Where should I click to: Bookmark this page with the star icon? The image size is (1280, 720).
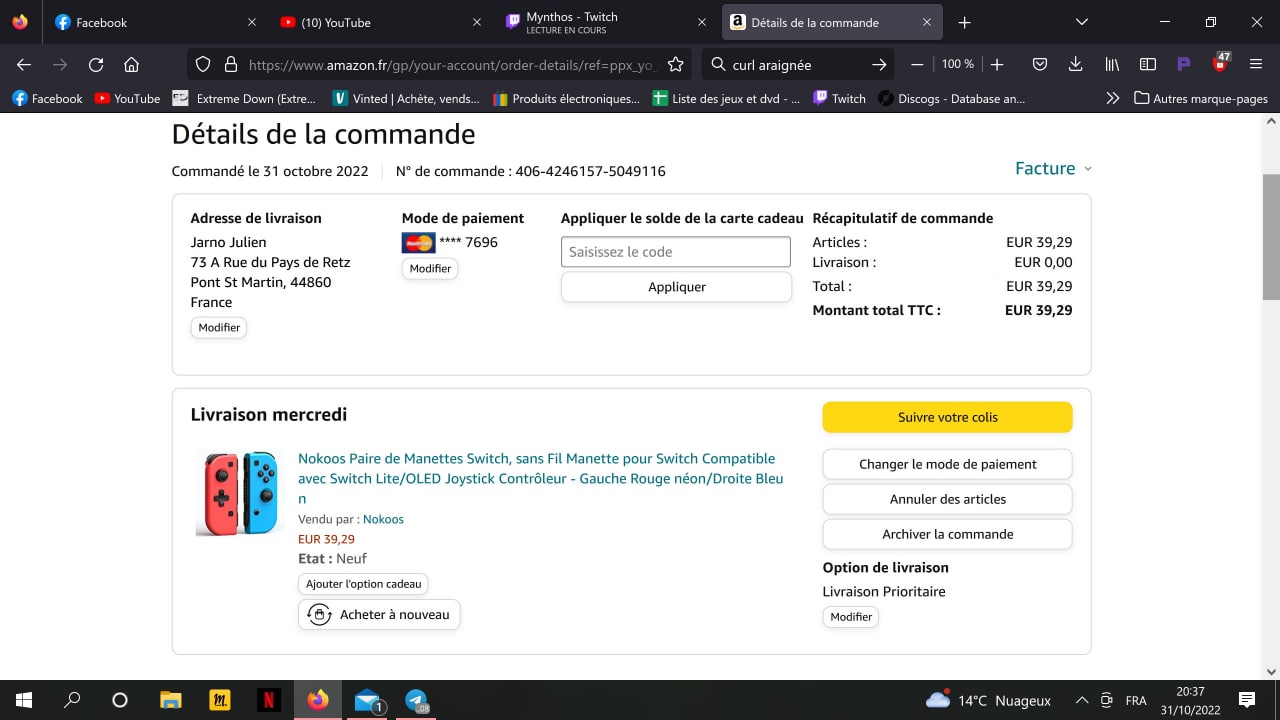coord(675,64)
